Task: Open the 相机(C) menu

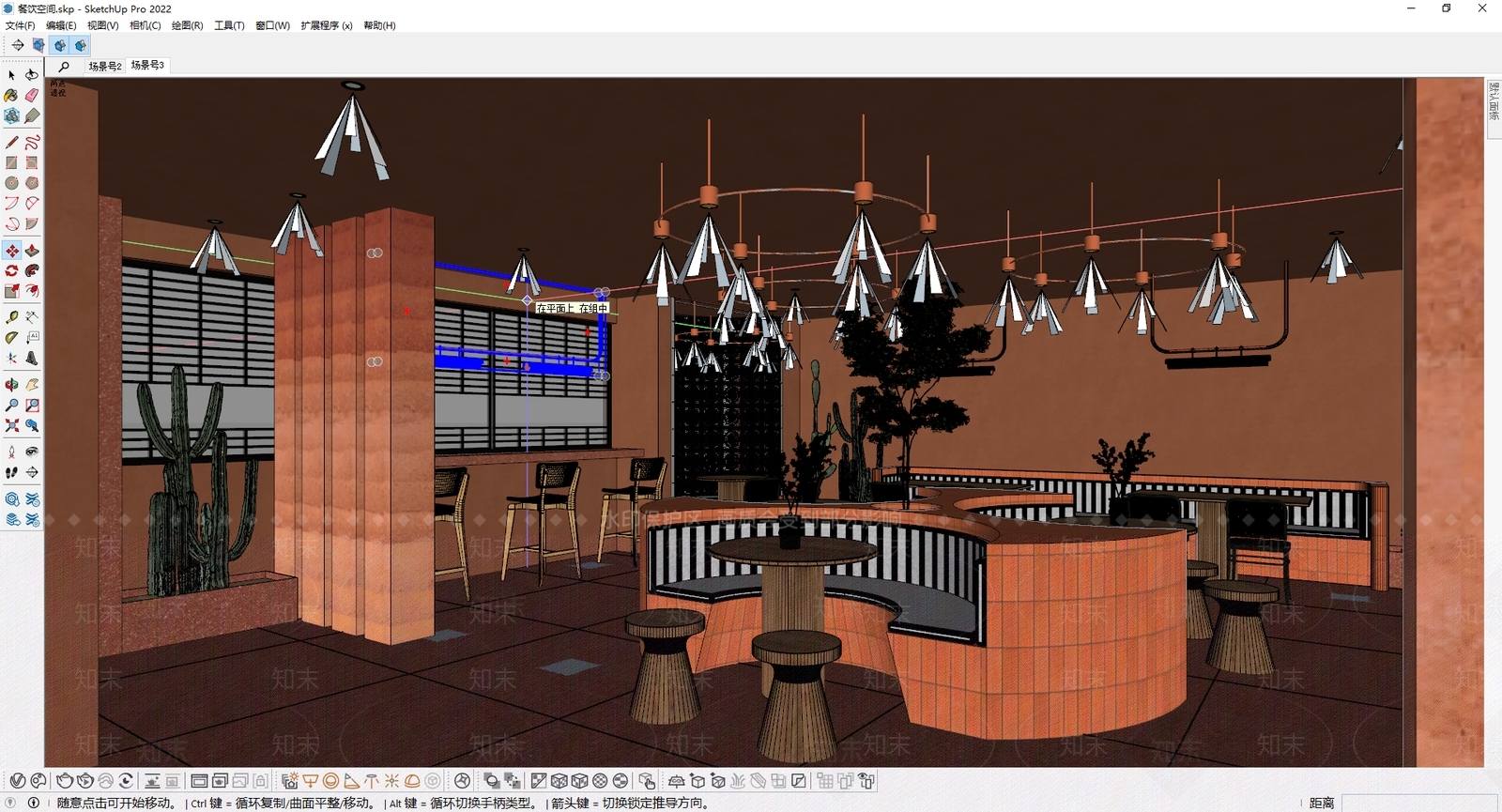Action: click(x=146, y=25)
